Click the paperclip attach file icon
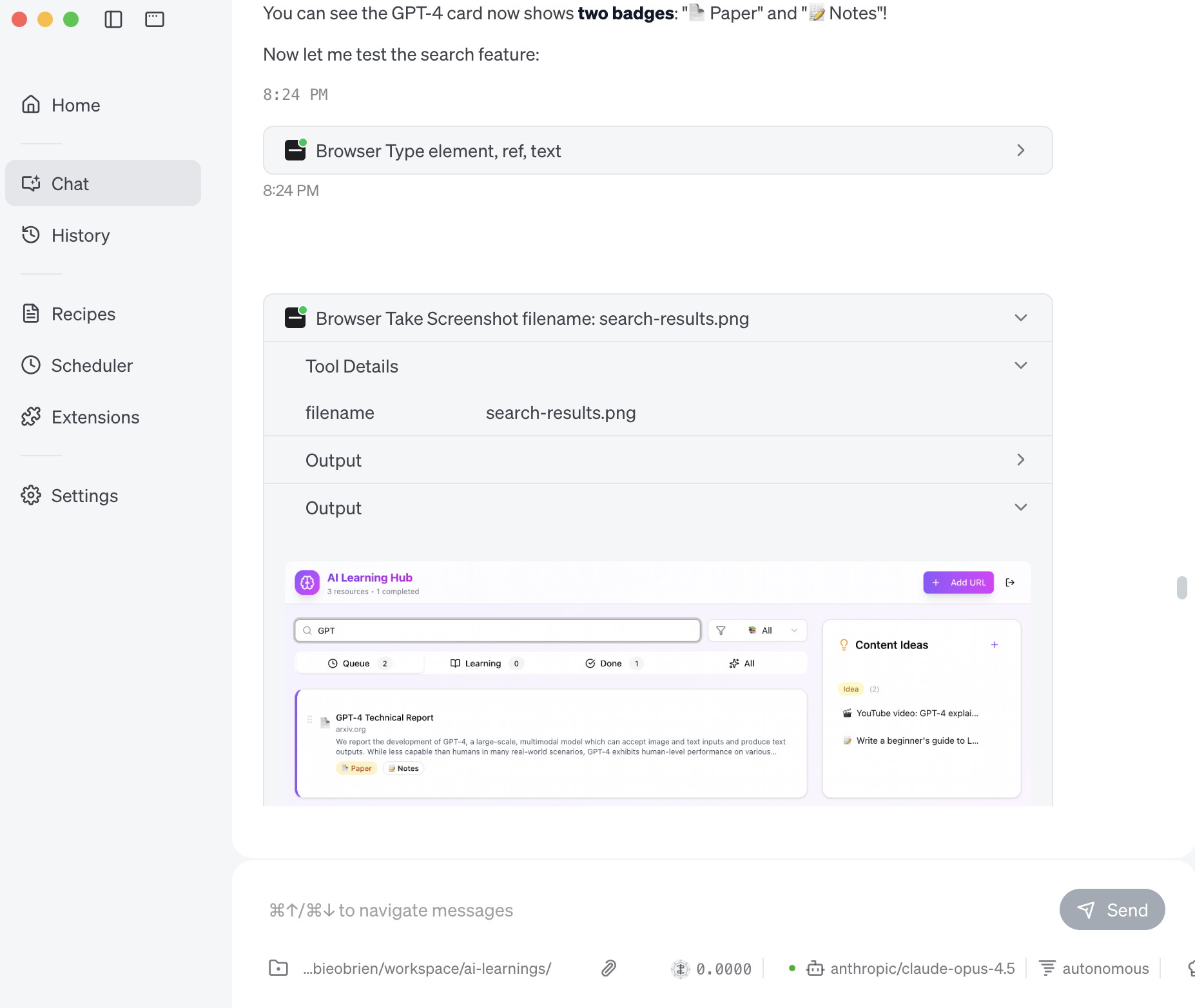This screenshot has height=1008, width=1195. [x=608, y=968]
